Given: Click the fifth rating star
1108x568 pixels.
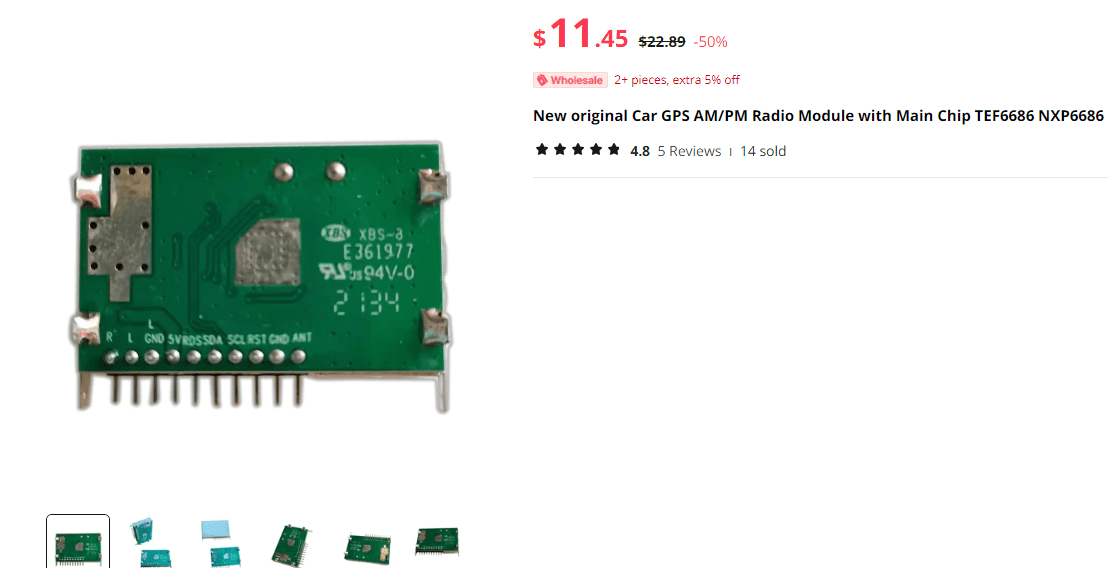Looking at the screenshot, I should (x=614, y=149).
